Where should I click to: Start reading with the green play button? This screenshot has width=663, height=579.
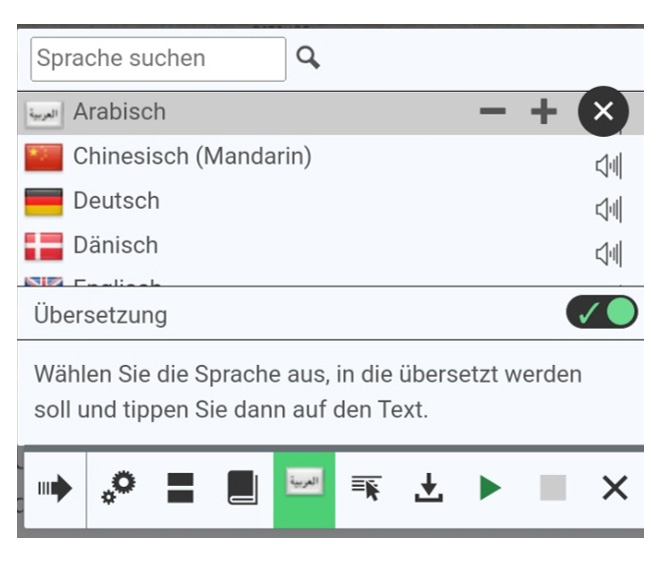click(490, 489)
